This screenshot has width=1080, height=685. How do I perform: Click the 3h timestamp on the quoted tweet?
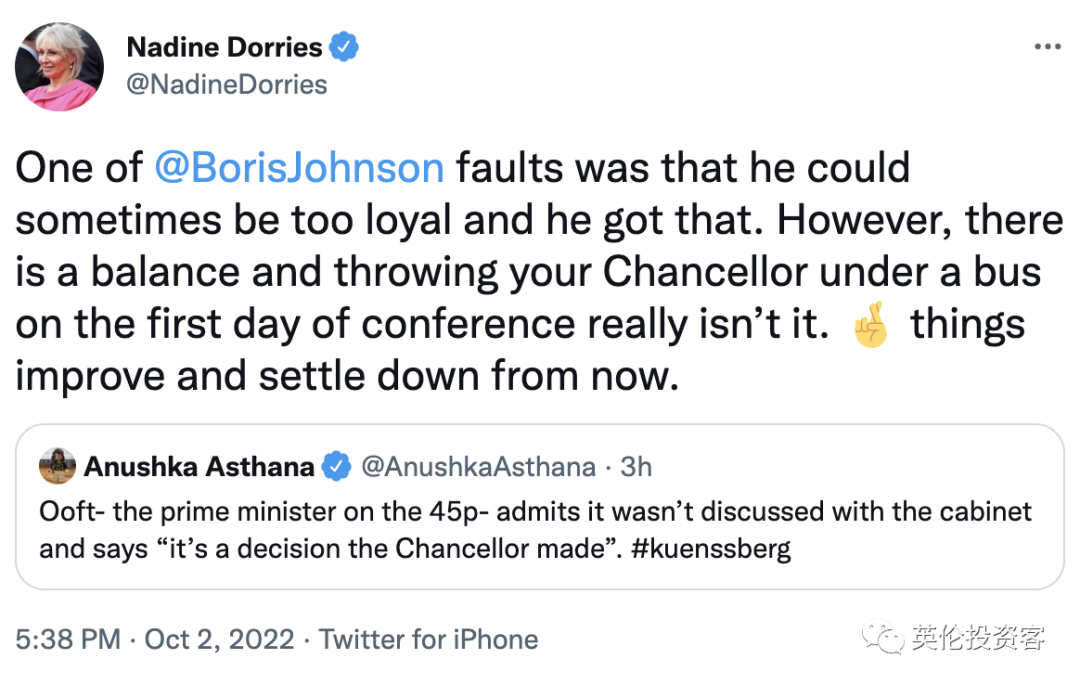636,466
